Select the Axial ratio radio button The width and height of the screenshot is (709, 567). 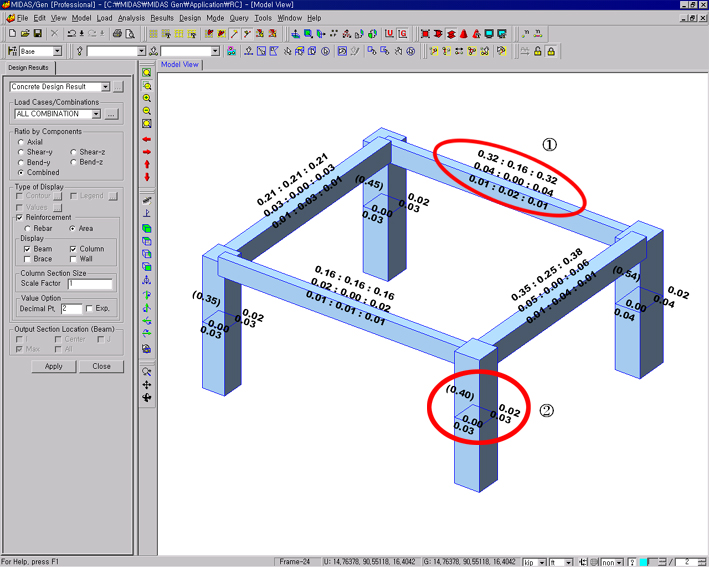click(22, 142)
